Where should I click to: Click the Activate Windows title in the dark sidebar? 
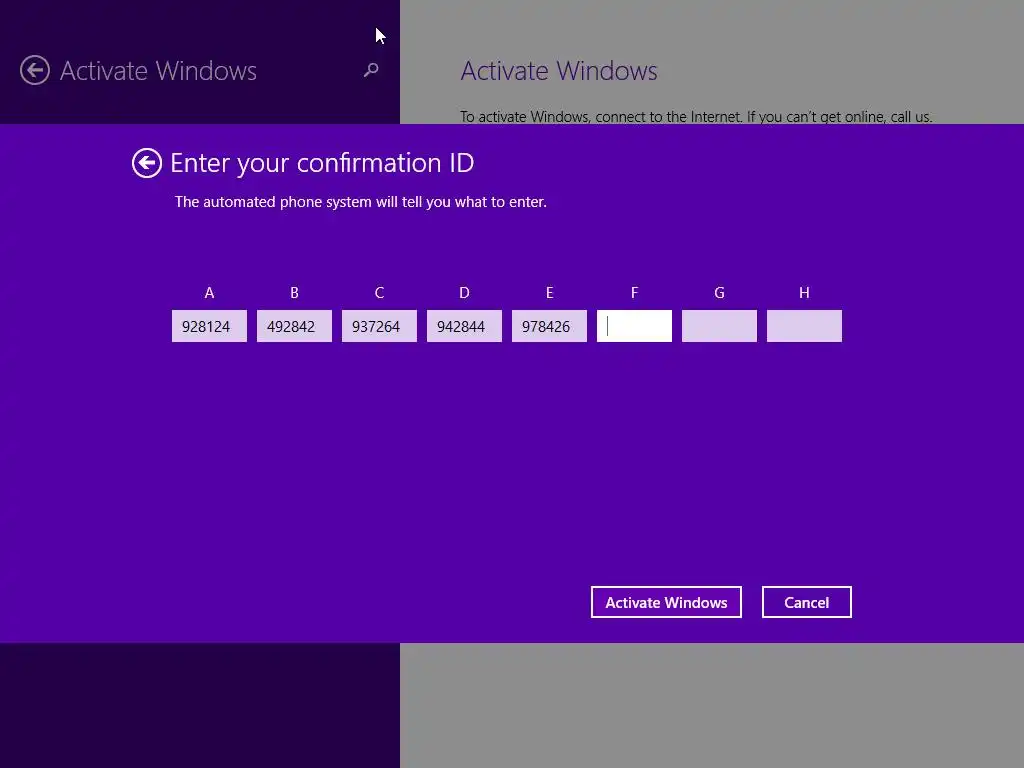pos(158,71)
